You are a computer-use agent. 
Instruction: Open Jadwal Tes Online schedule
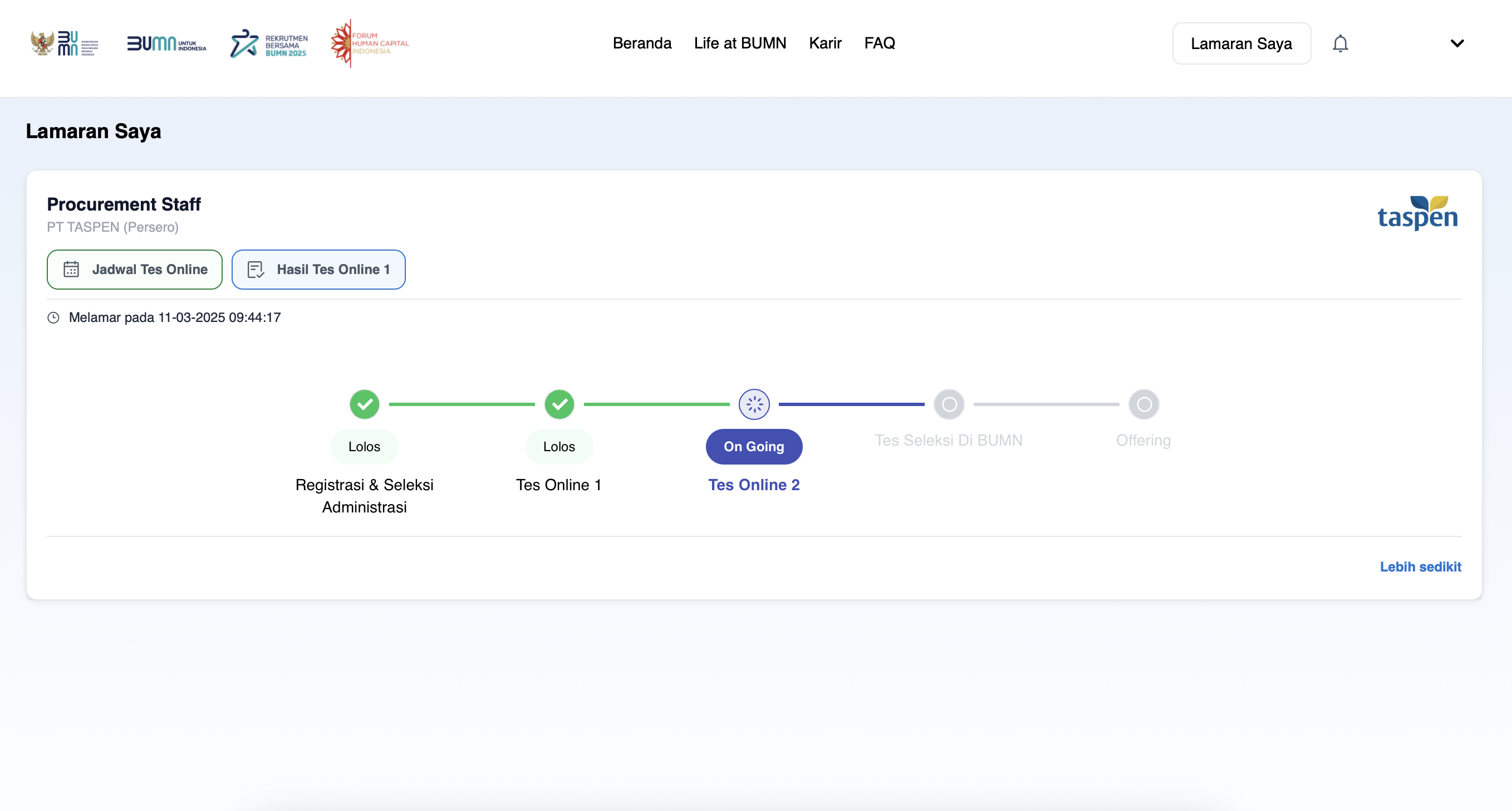click(134, 270)
